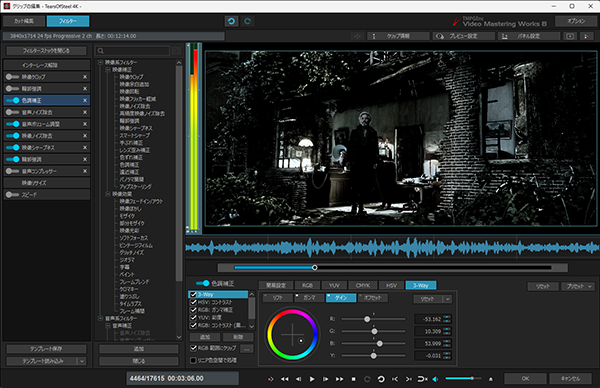Switch to the CMYK tab
600x388 pixels.
pyautogui.click(x=363, y=285)
